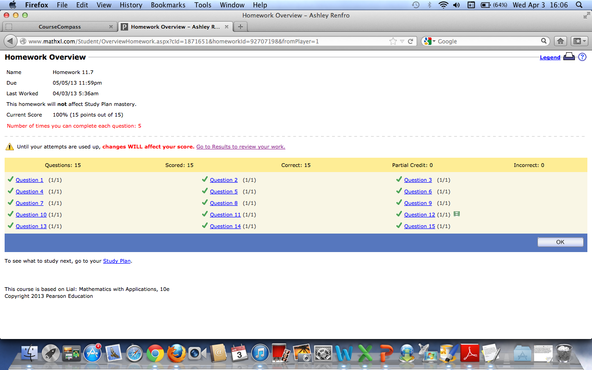Open Question 9 link
The height and width of the screenshot is (370, 592).
coord(418,203)
